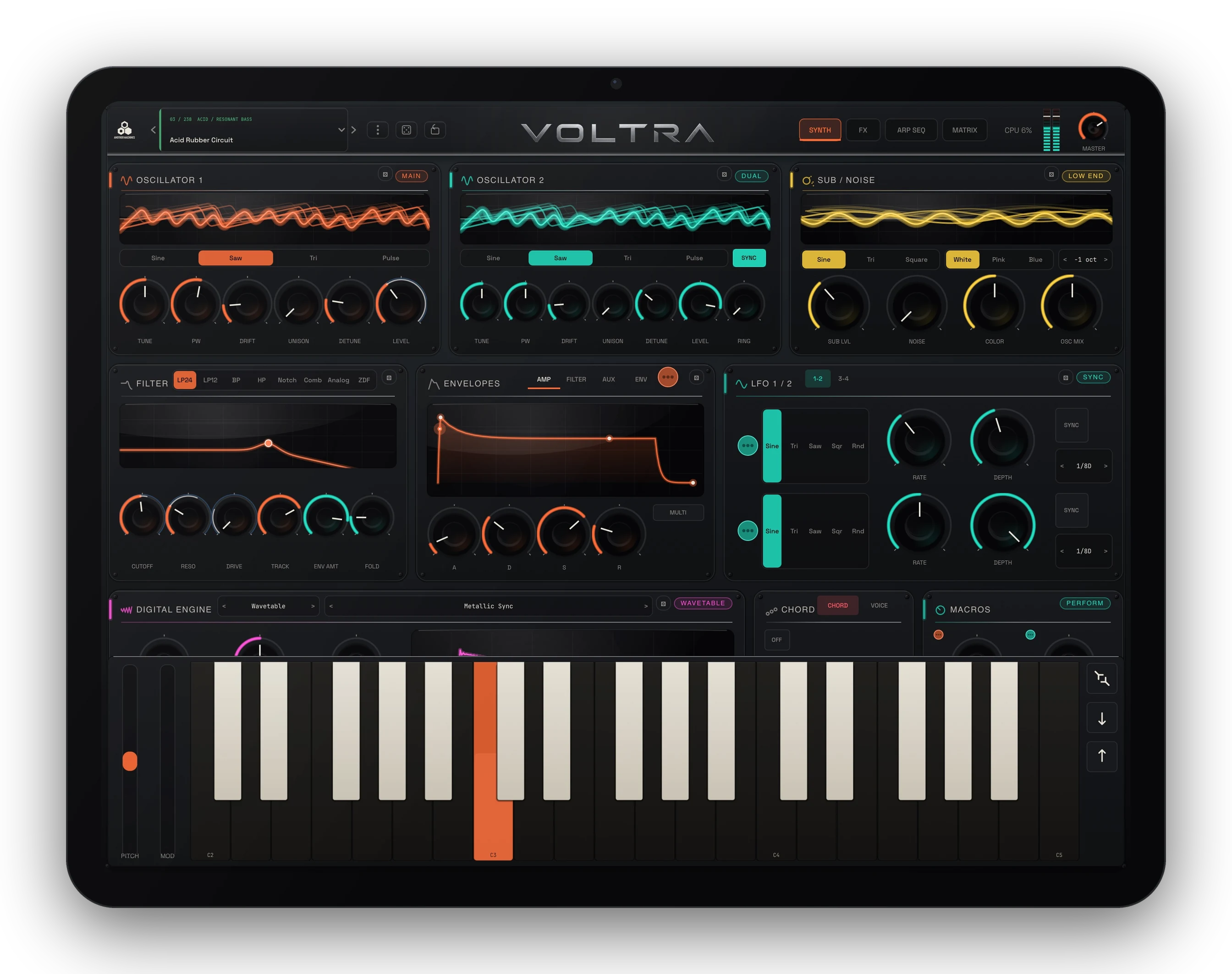Click the VOICE button in Chord panel

tap(879, 605)
